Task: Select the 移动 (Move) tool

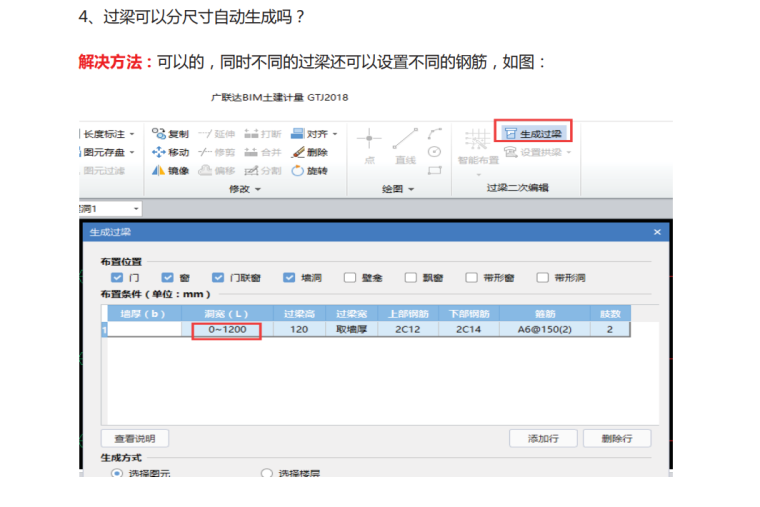Action: click(x=170, y=152)
